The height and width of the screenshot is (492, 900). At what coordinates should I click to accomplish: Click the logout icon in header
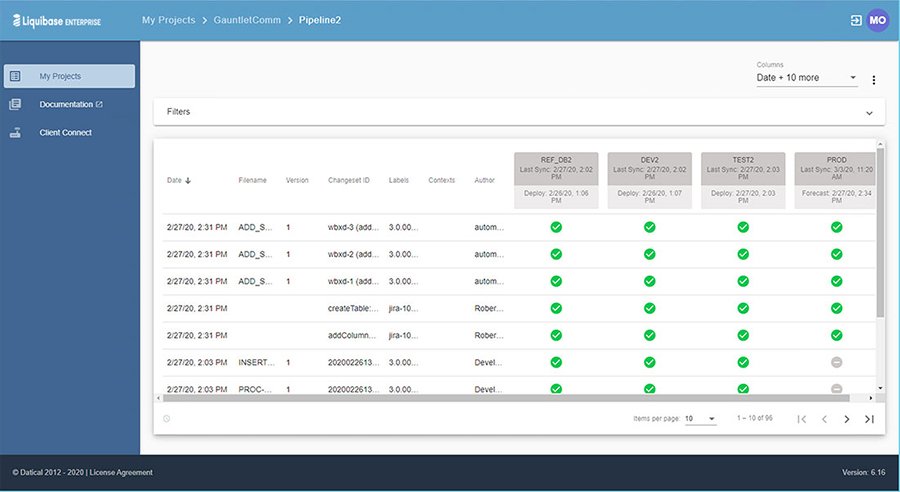pos(856,20)
